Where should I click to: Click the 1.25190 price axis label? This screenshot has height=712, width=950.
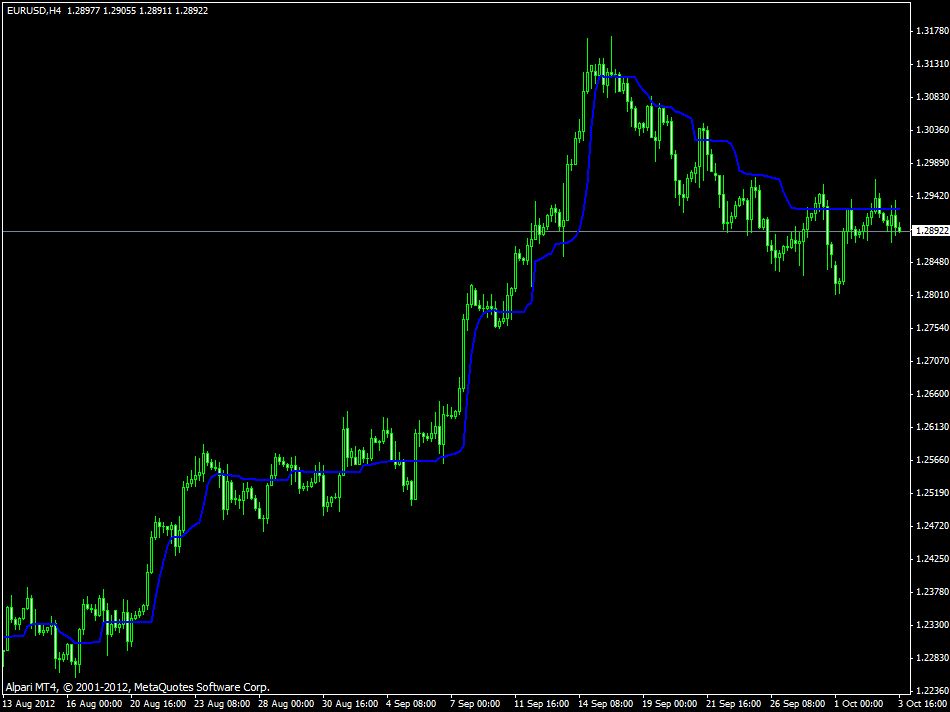931,493
